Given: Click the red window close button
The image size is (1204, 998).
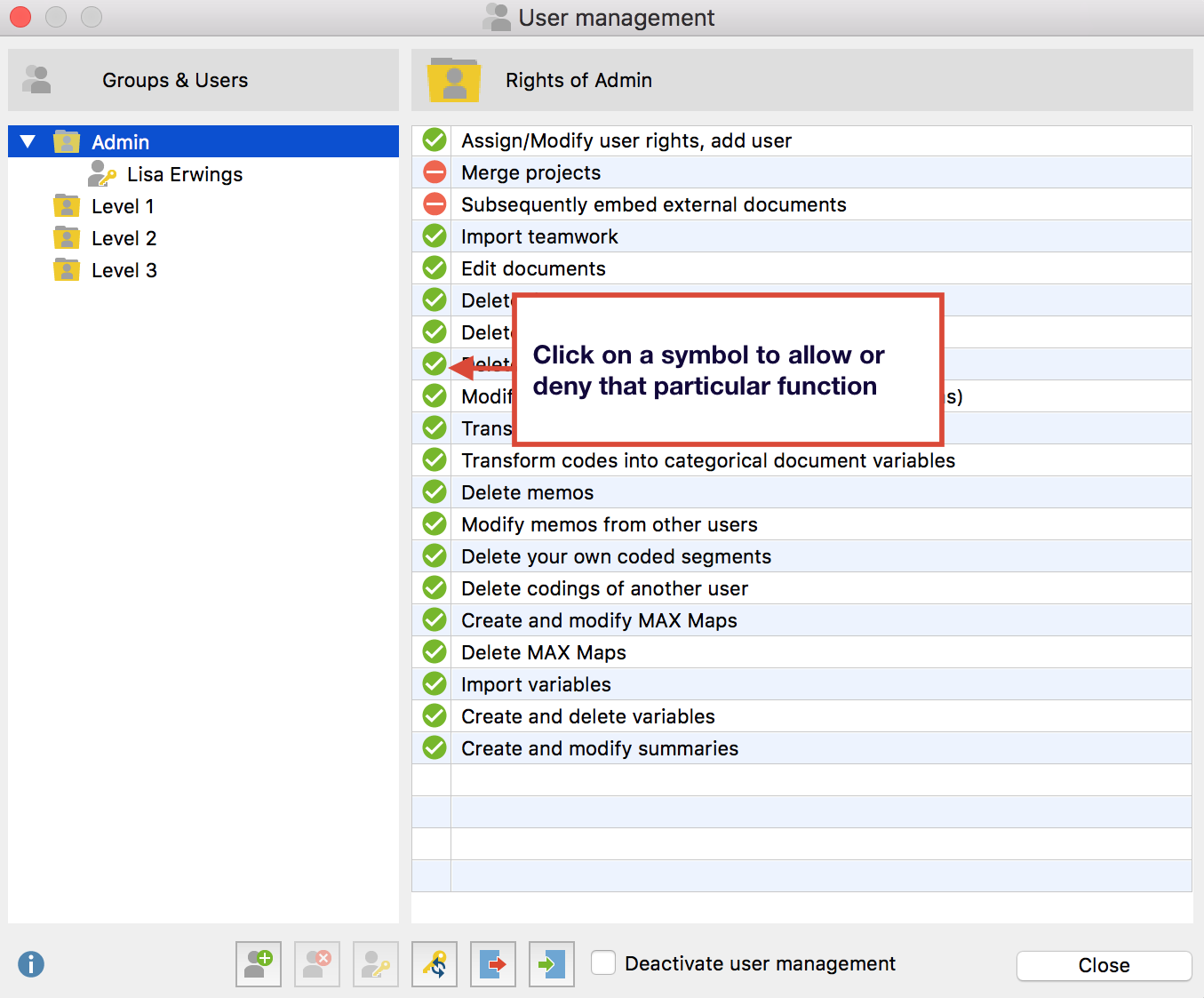Looking at the screenshot, I should click(x=20, y=16).
